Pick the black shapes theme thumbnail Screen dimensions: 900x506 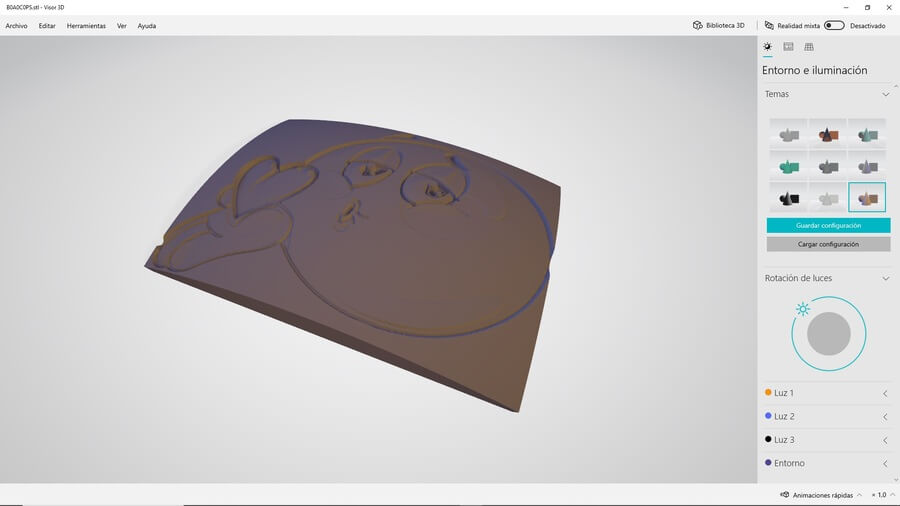click(789, 197)
